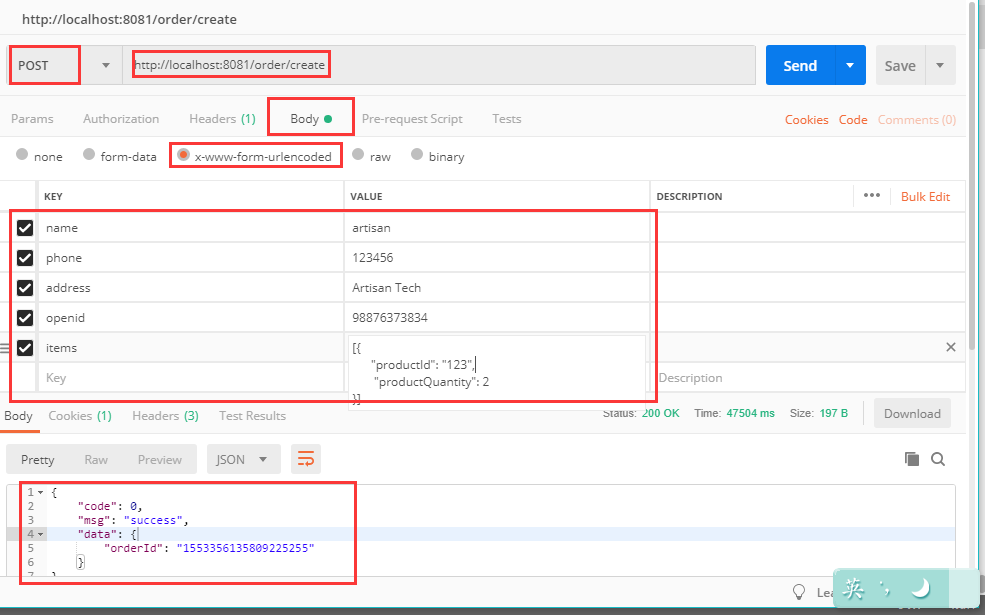This screenshot has height=615, width=985.
Task: Uncheck the phone parameter checkbox
Action: click(24, 258)
